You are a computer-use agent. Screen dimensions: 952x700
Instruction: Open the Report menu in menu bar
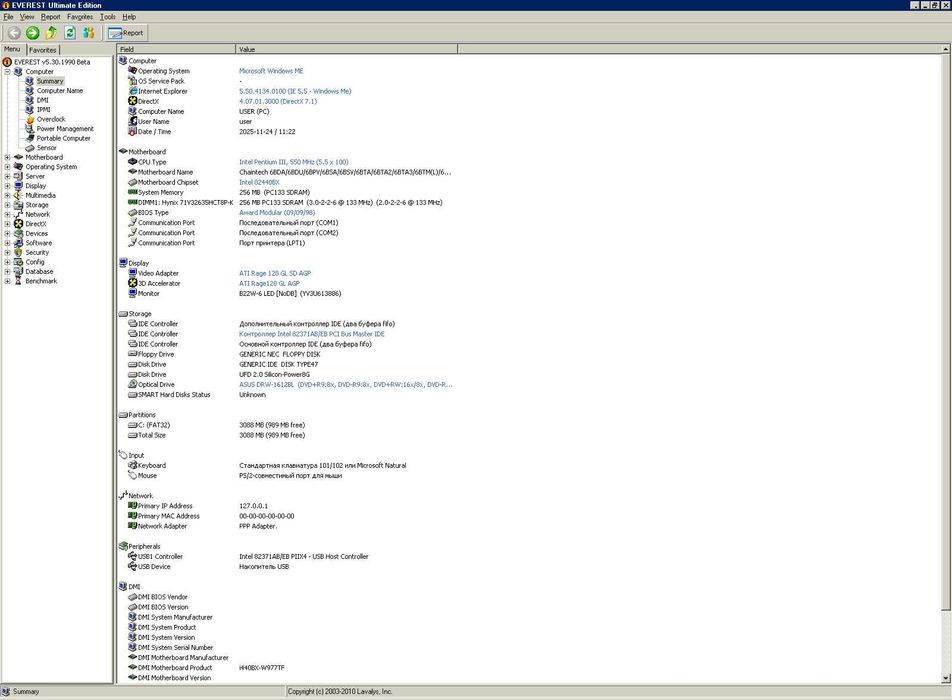coord(50,17)
